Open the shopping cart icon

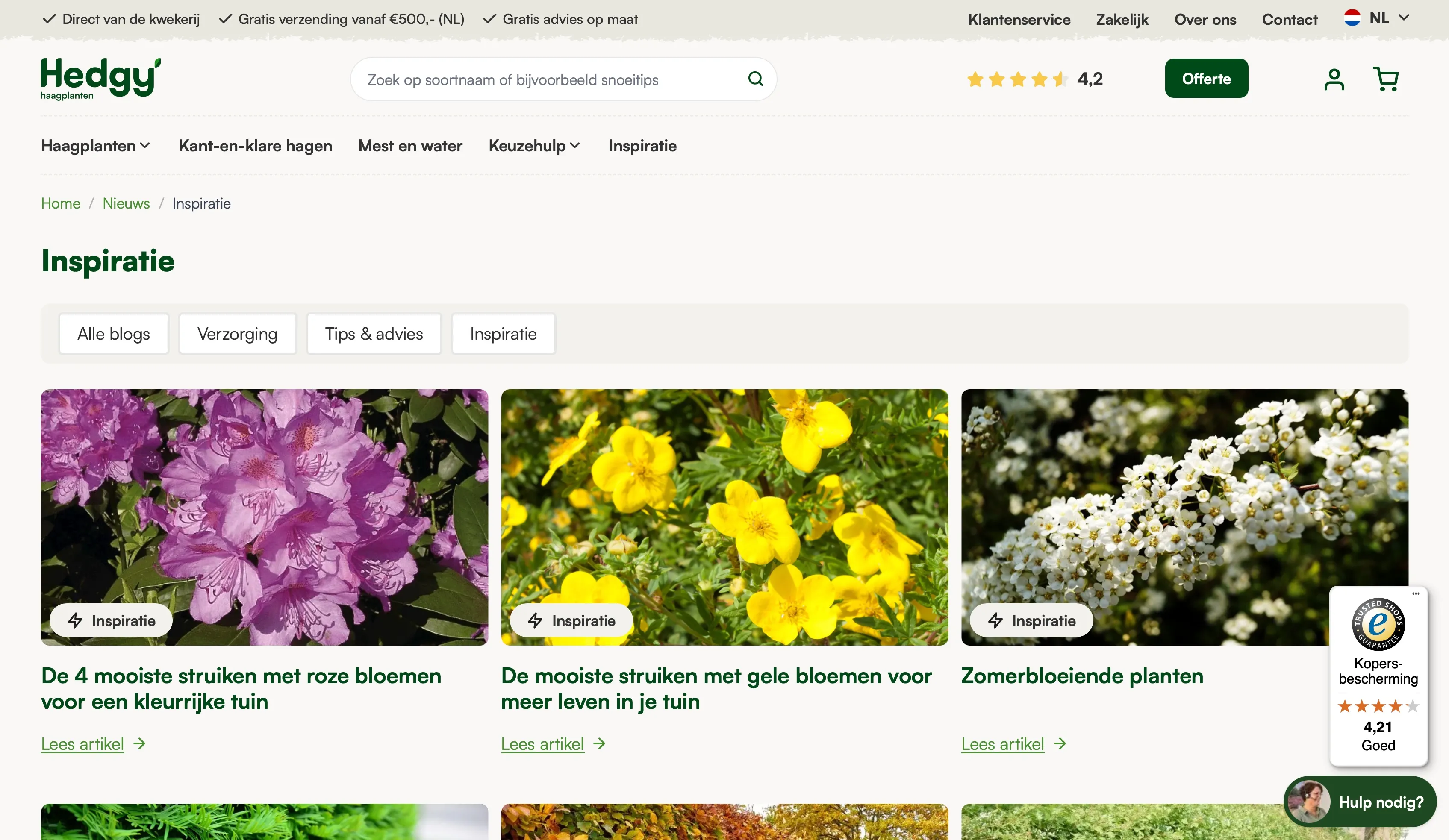[x=1386, y=79]
